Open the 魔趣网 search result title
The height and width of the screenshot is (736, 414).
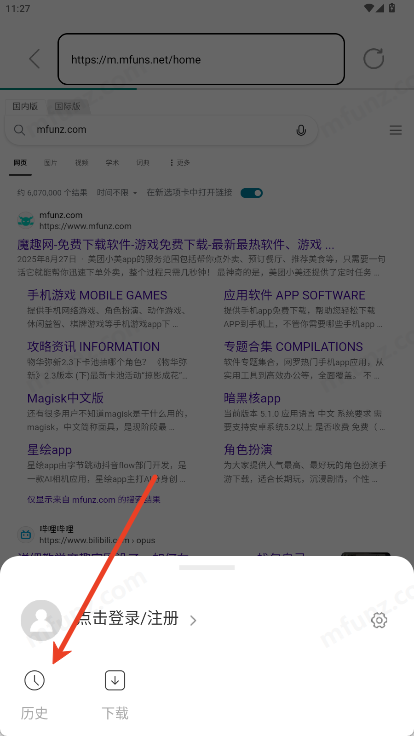(x=176, y=245)
